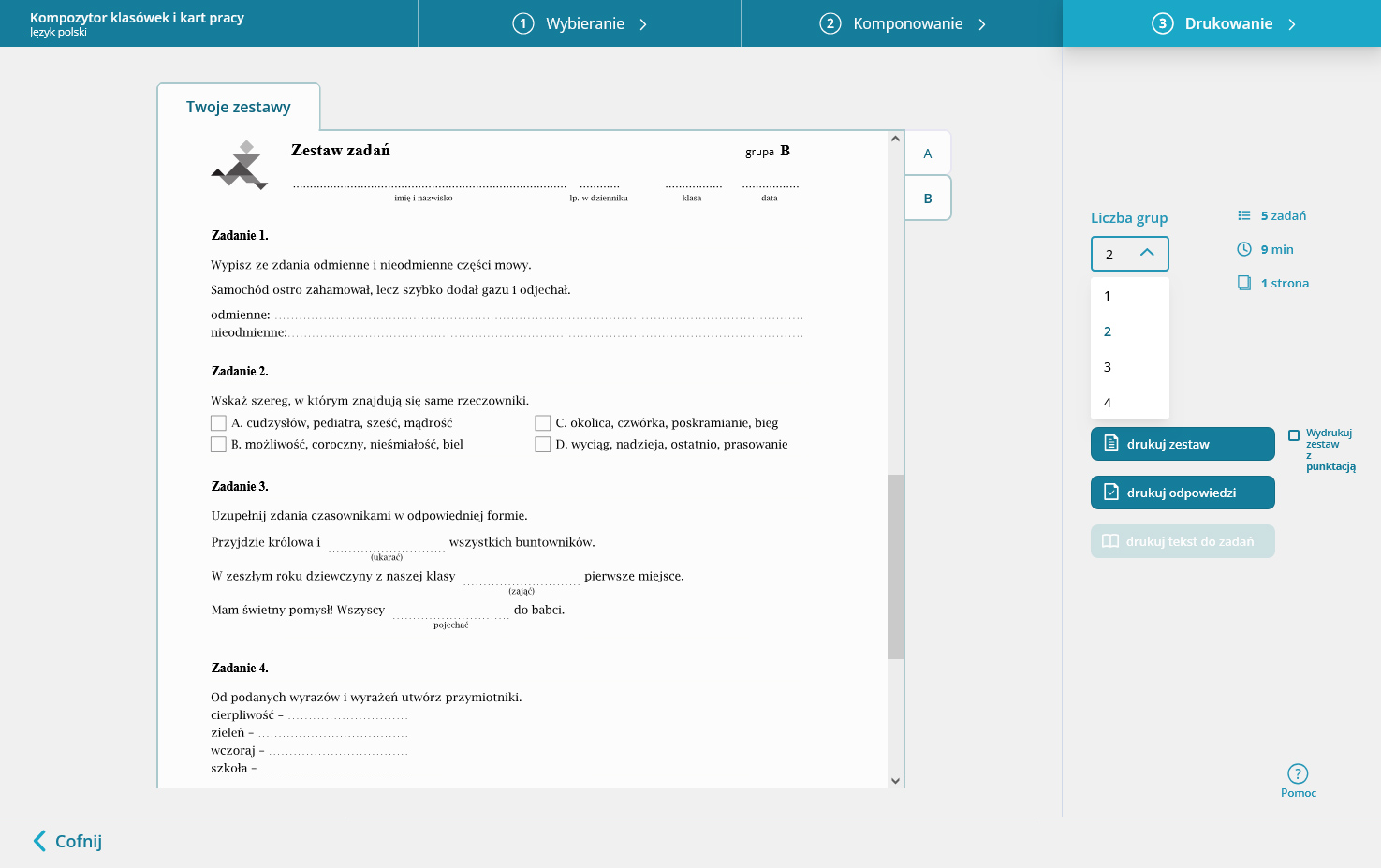
Task: Click the Kompozytor klasówek i kart pracy title
Action: [x=137, y=18]
